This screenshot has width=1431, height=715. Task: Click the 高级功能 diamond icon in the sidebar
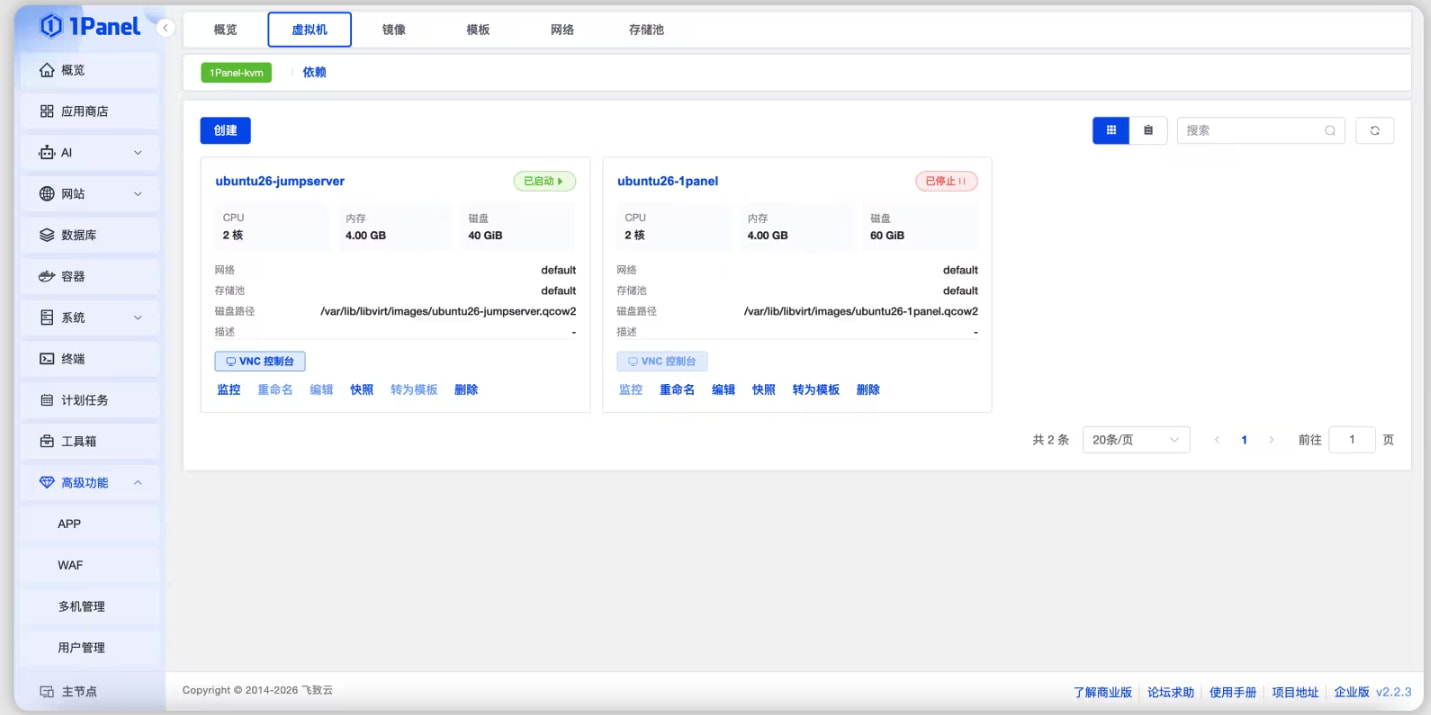(x=47, y=482)
